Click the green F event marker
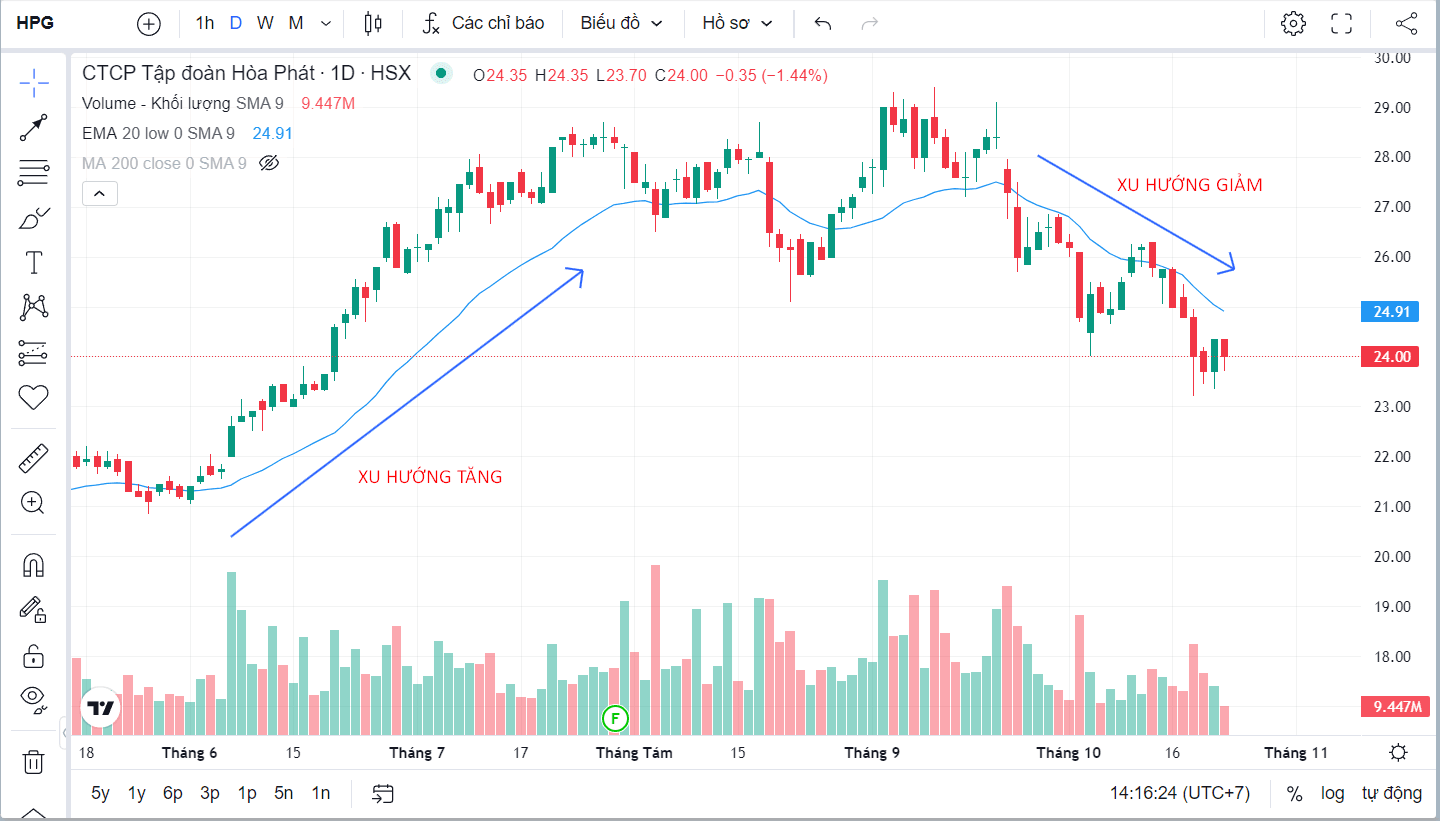 616,716
